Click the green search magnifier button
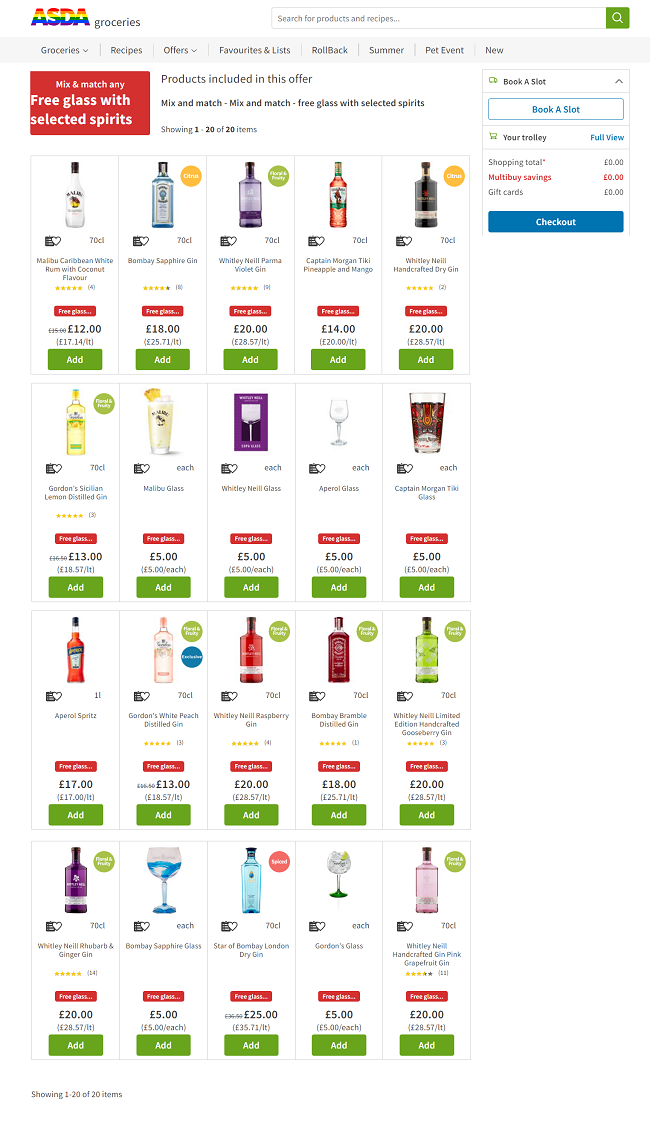The image size is (650, 1124). click(617, 18)
